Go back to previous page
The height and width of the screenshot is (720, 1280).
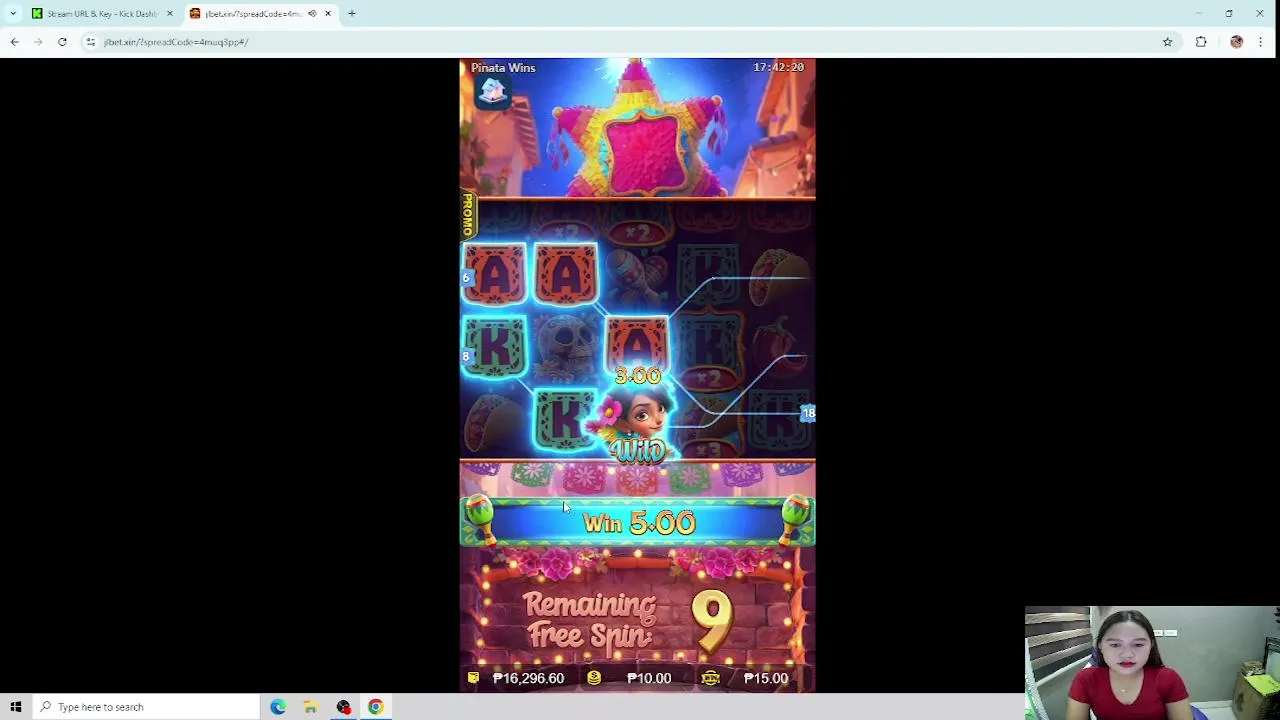(14, 42)
